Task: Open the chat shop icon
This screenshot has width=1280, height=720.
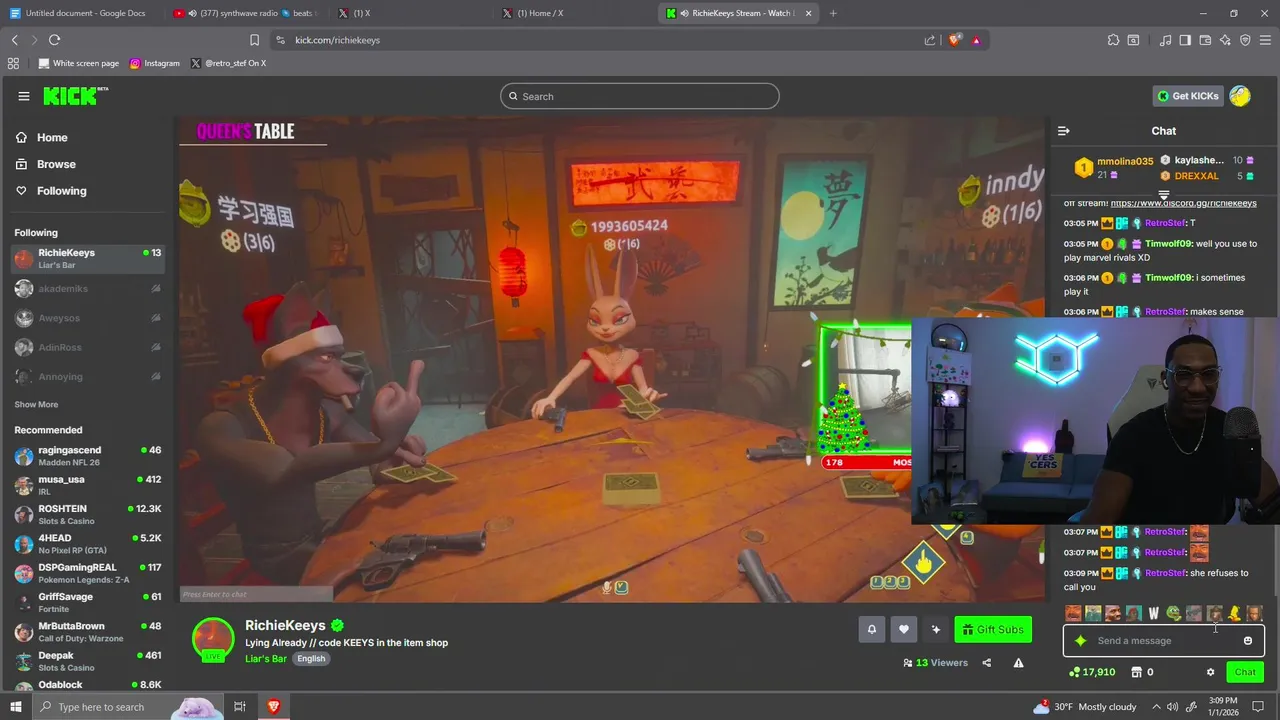Action: pos(1136,672)
